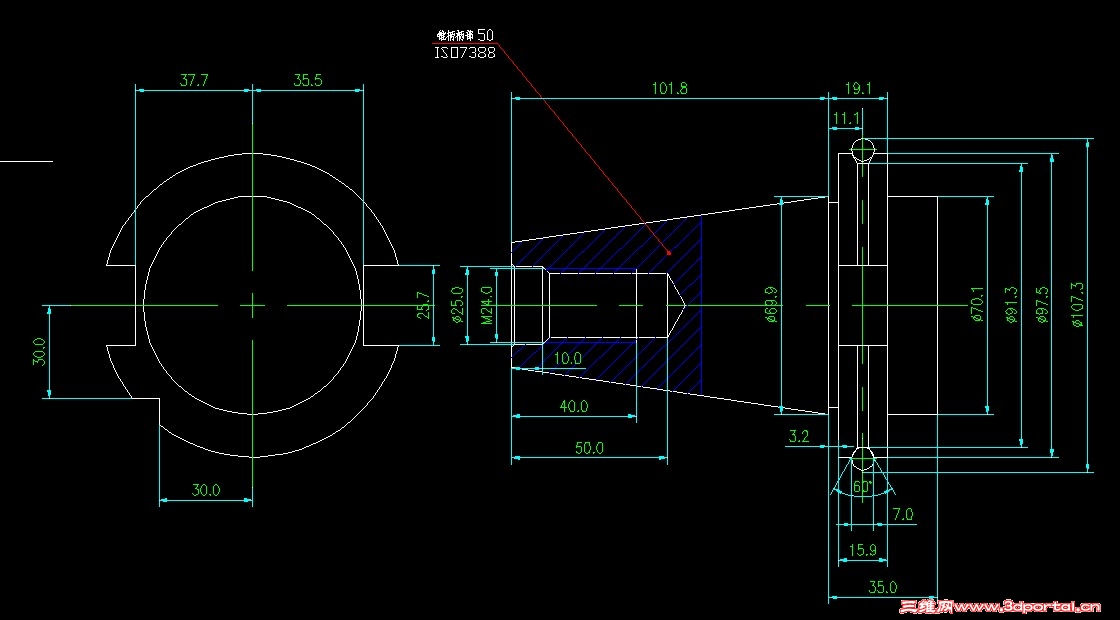Viewport: 1120px width, 620px height.
Task: Select the ø107.3 diameter dimension
Action: pyautogui.click(x=1078, y=305)
